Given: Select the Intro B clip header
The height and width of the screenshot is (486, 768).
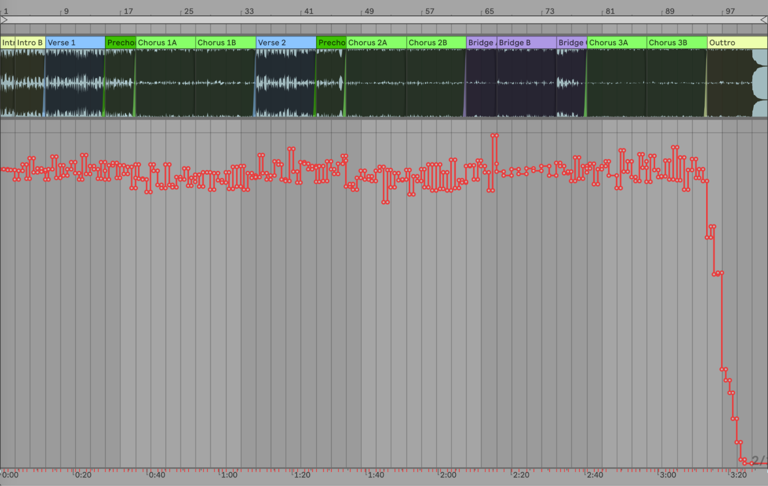Looking at the screenshot, I should point(29,43).
